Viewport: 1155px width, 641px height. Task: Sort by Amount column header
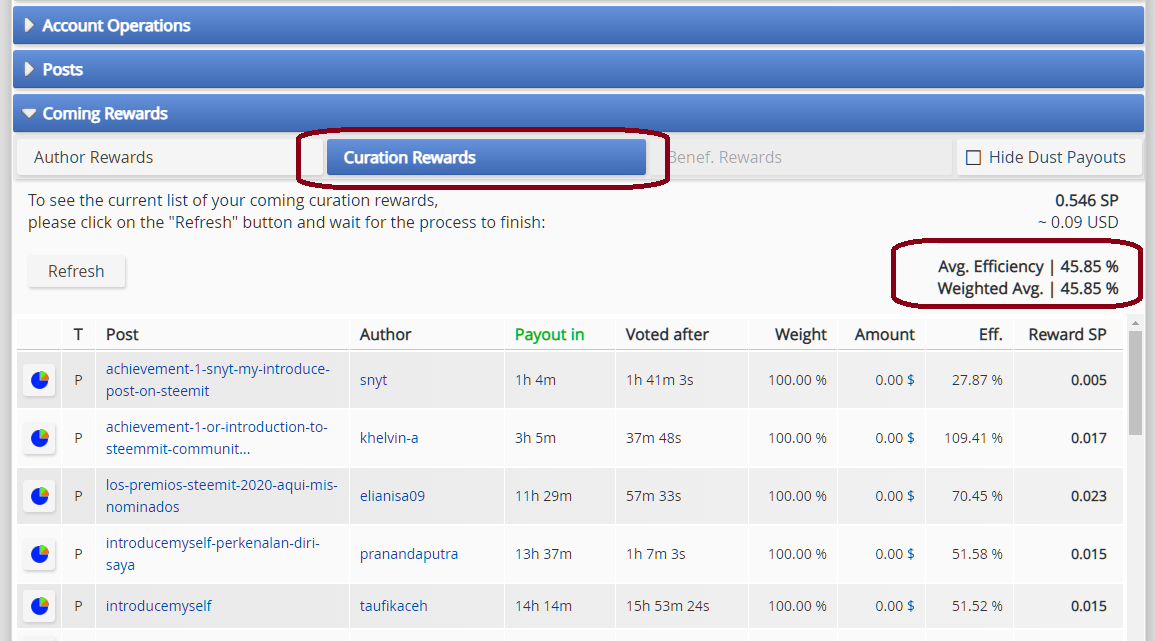(885, 334)
